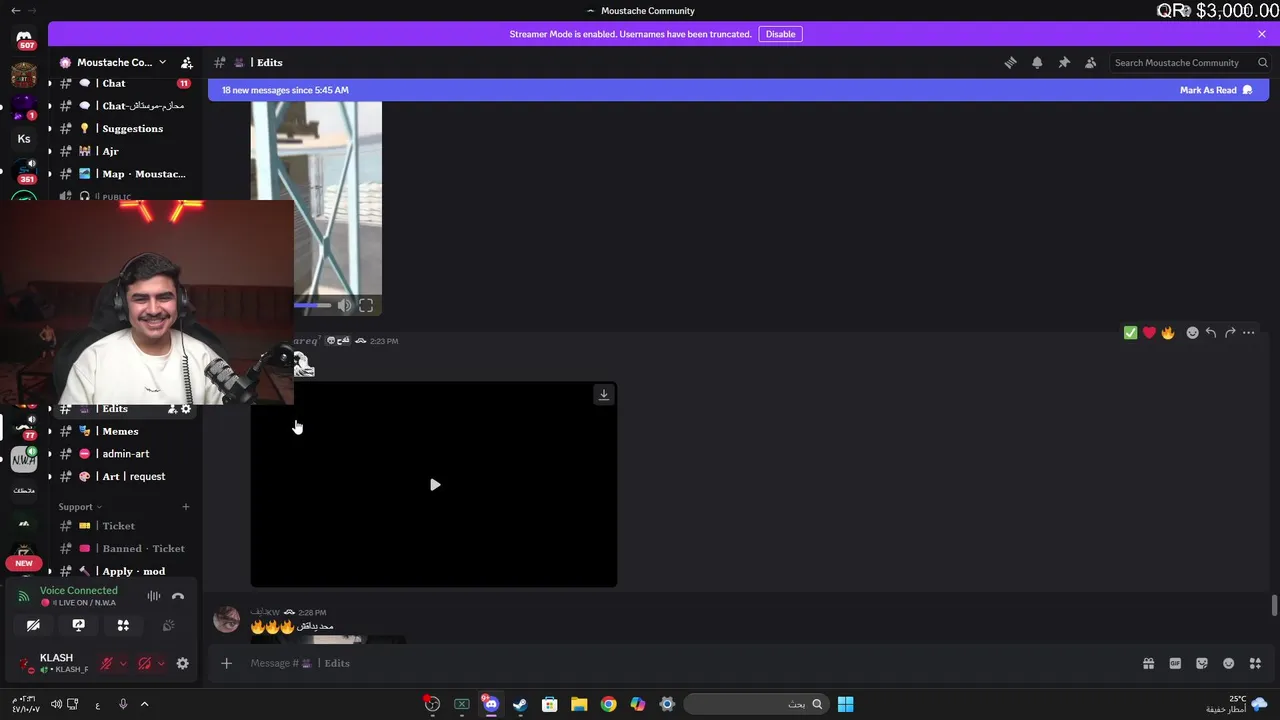Reply to the hovered message
This screenshot has height=720, width=1280.
point(1211,333)
